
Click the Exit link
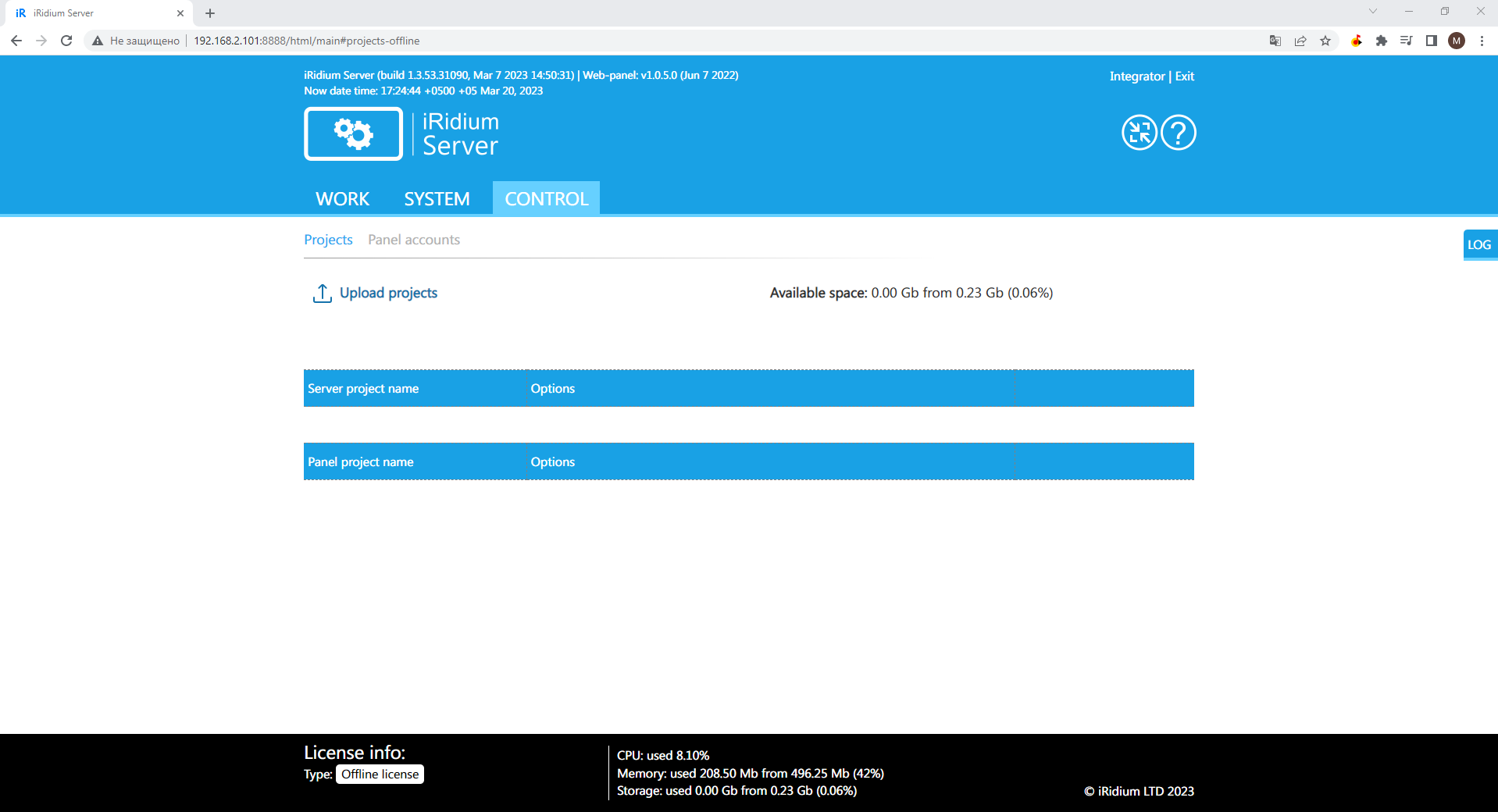click(x=1184, y=77)
